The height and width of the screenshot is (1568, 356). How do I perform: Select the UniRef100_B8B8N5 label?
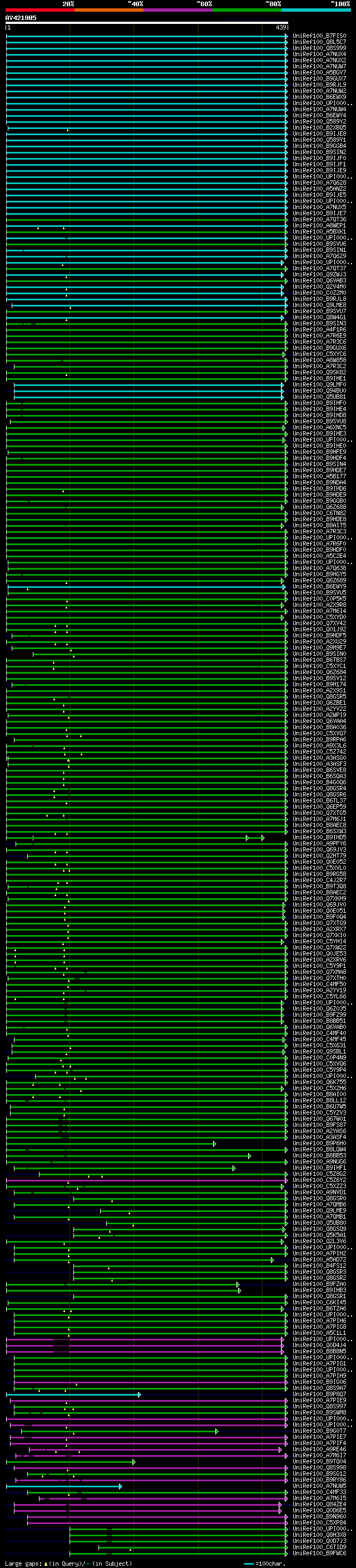pyautogui.click(x=319, y=1351)
